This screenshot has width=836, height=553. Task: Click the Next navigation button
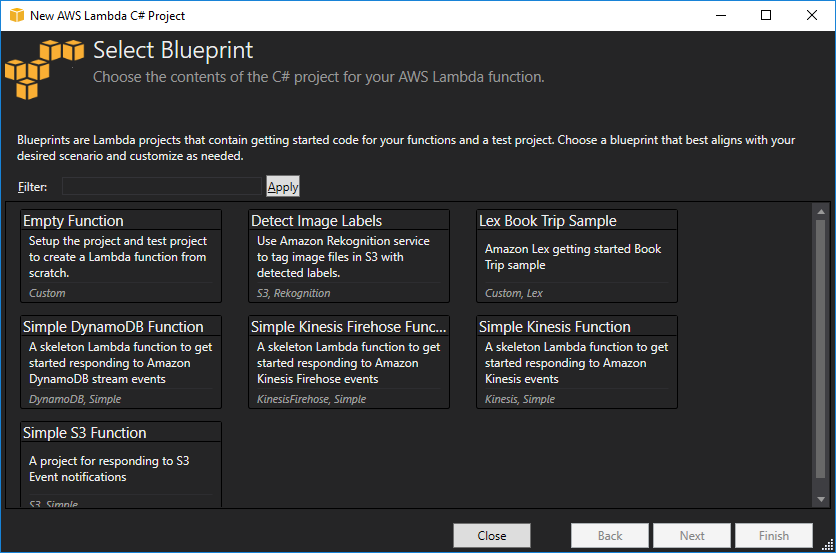click(692, 536)
